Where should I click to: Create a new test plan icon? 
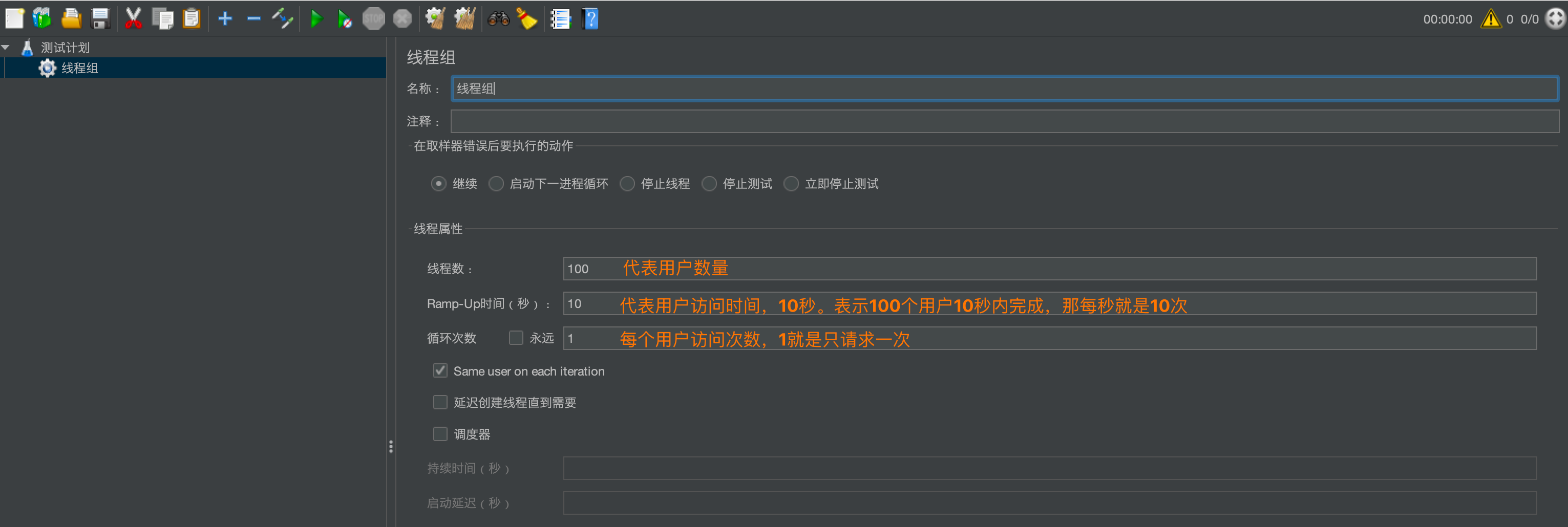15,19
